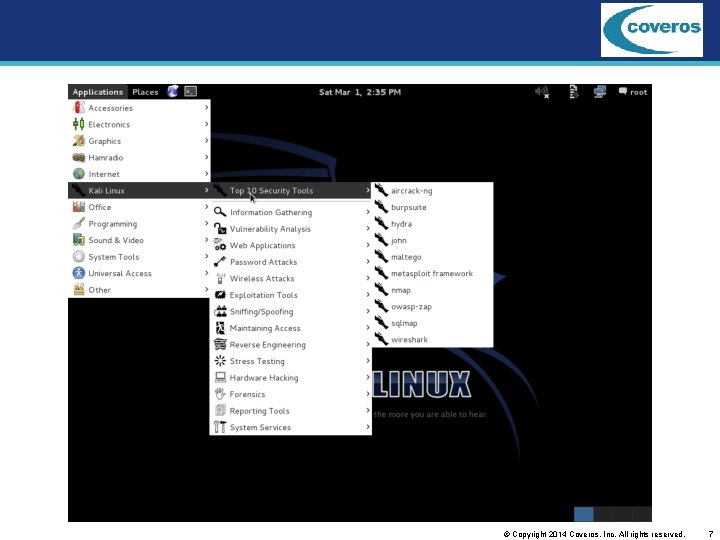
Task: Click the Sound & Video icon
Action: (79, 240)
